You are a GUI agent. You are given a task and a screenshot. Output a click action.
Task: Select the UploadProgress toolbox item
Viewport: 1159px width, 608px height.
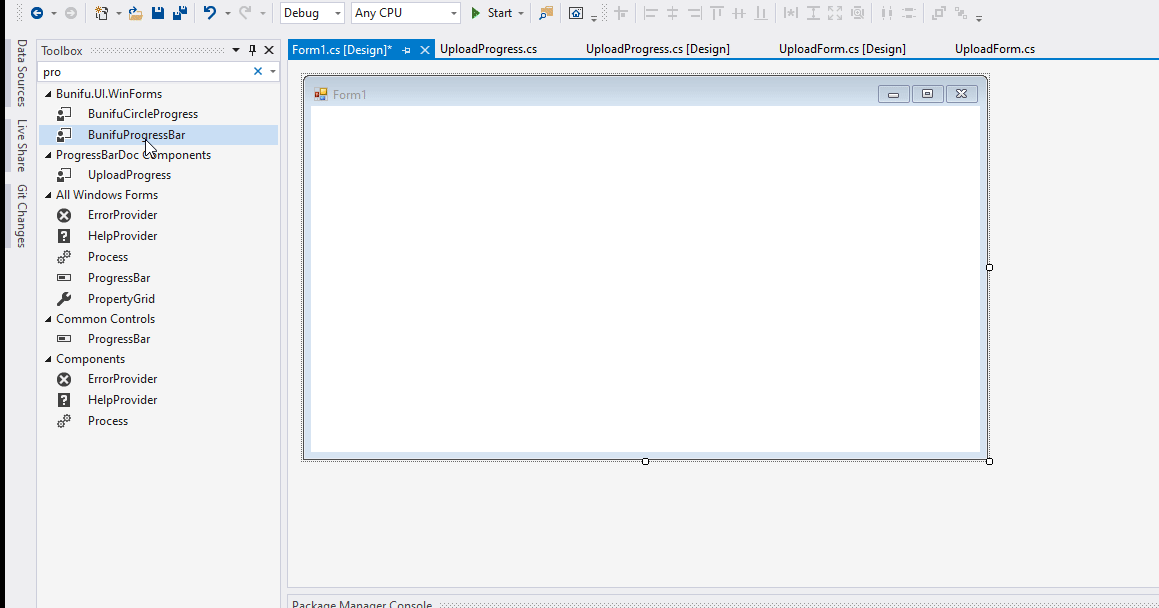158,175
